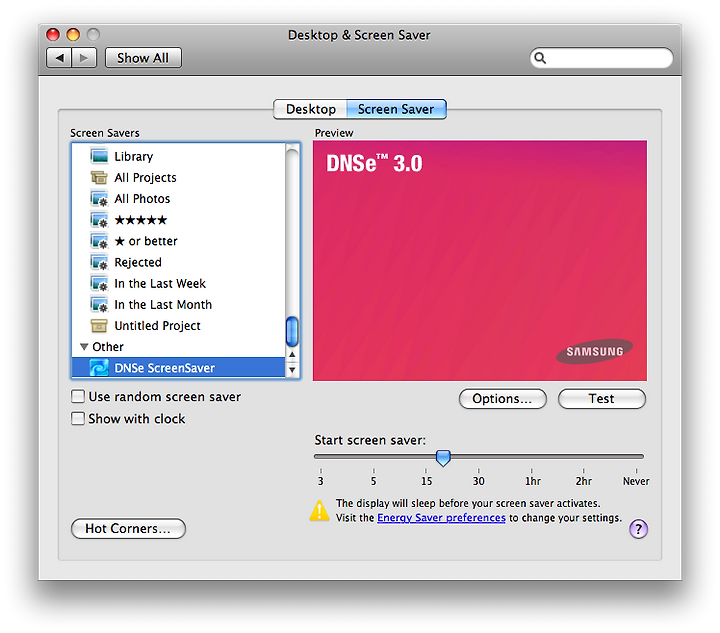The image size is (720, 633).
Task: Click the DNSe 3.0 preview image
Action: click(480, 261)
